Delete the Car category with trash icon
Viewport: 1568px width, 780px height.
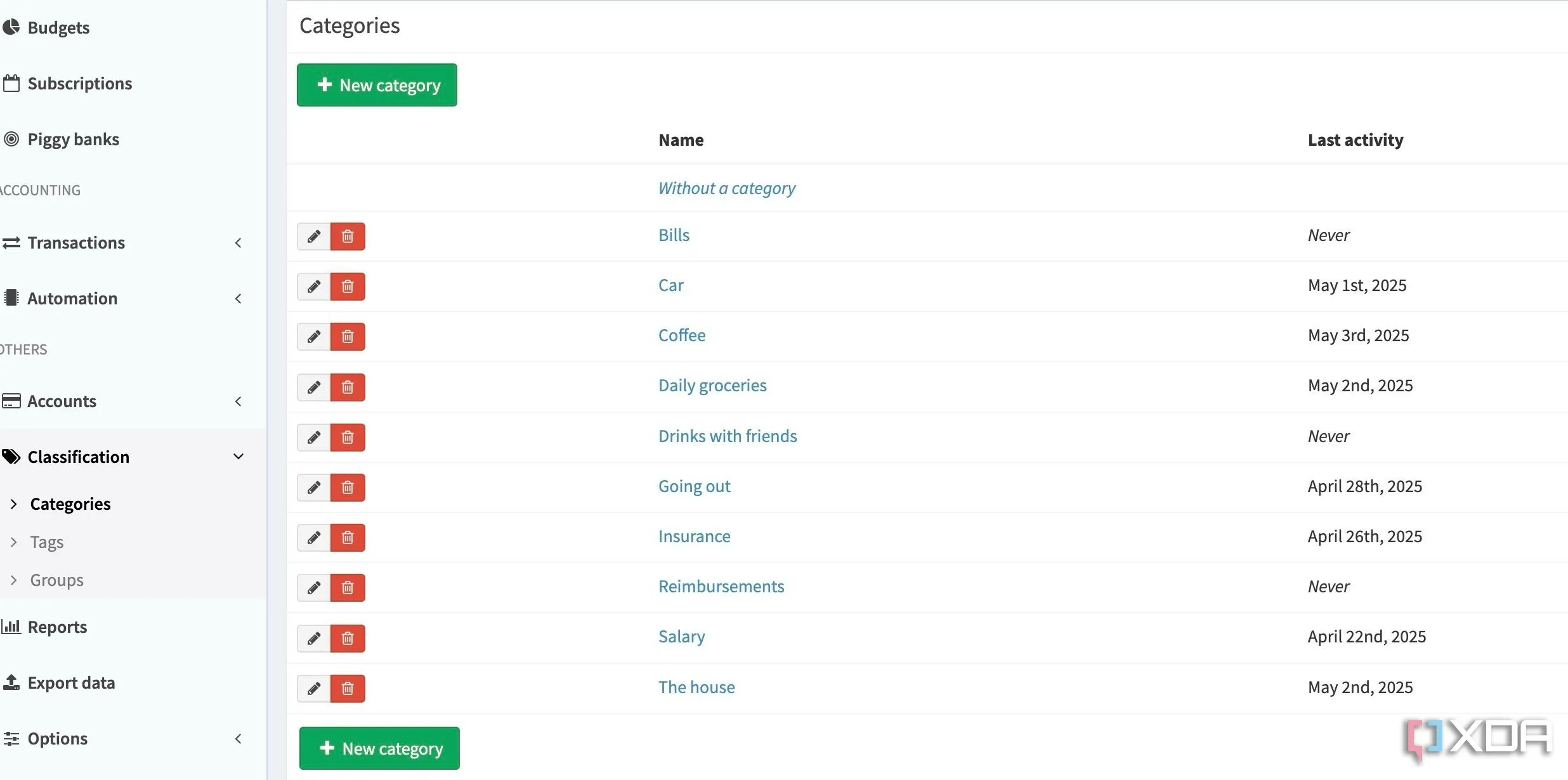coord(348,287)
